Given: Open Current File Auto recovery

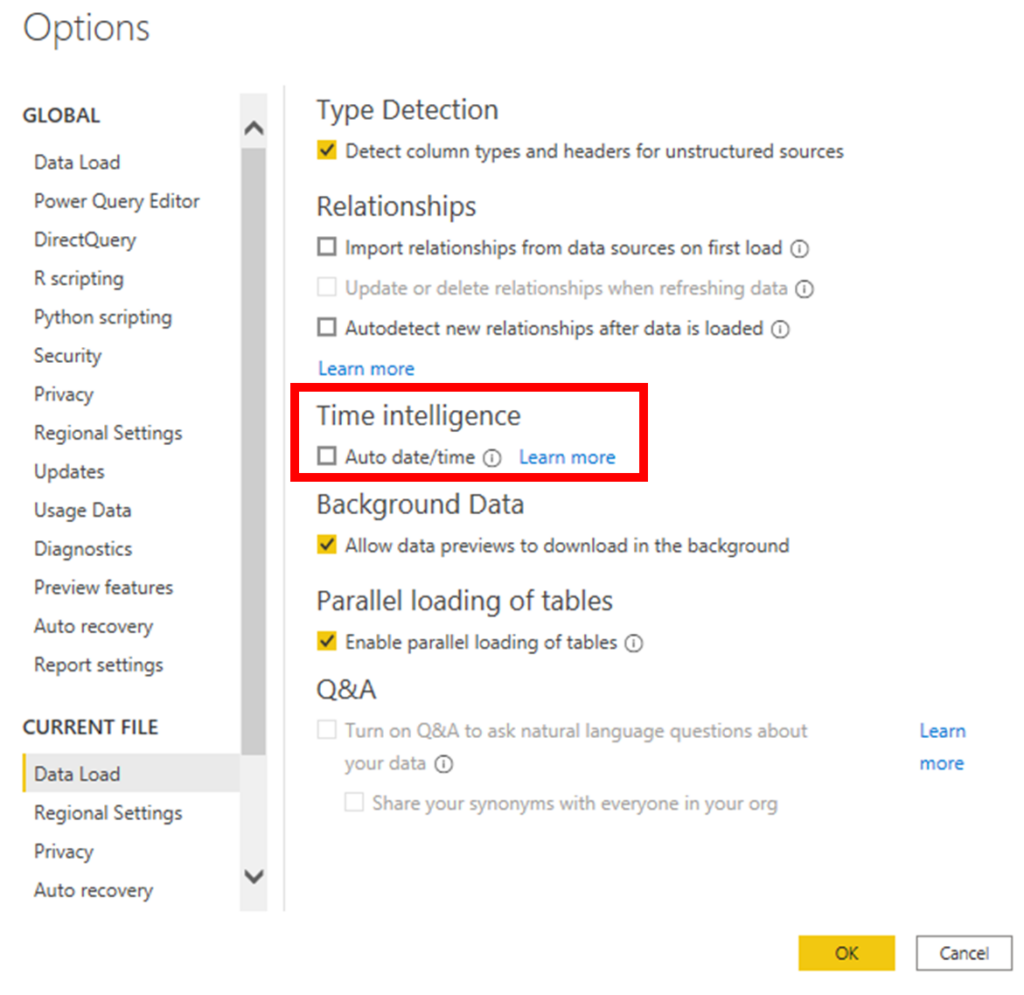Looking at the screenshot, I should tap(93, 891).
